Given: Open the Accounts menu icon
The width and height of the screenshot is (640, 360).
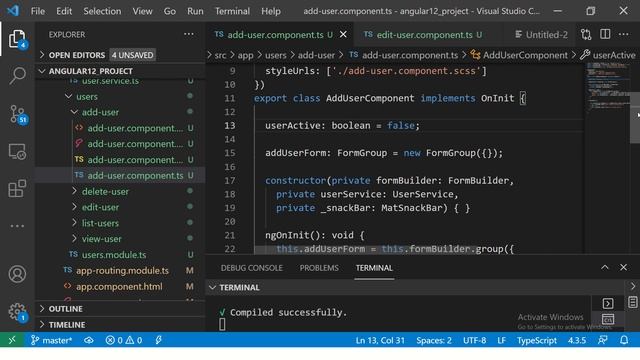Looking at the screenshot, I should tap(17, 274).
